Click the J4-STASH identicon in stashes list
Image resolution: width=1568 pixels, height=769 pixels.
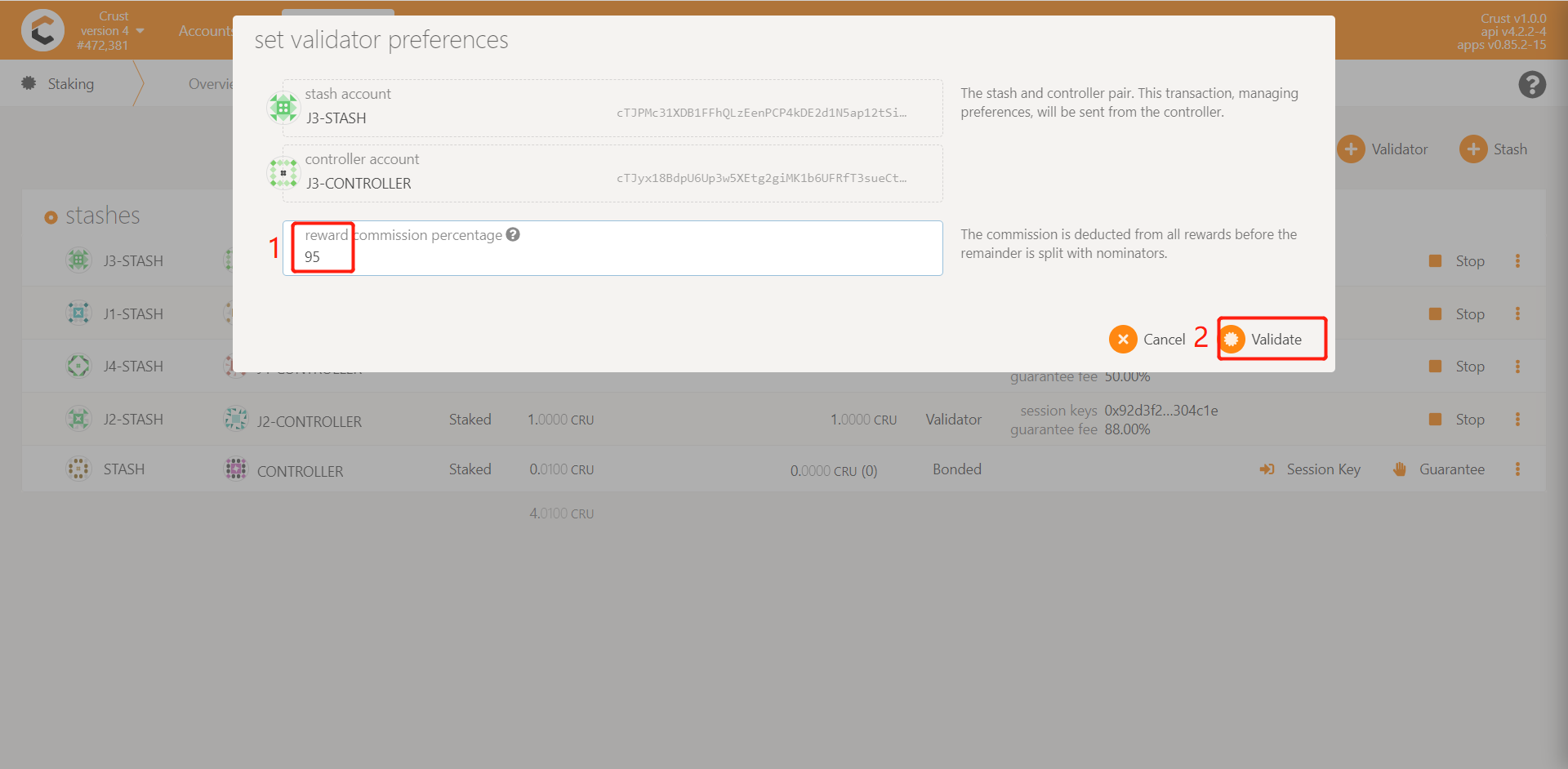(78, 366)
